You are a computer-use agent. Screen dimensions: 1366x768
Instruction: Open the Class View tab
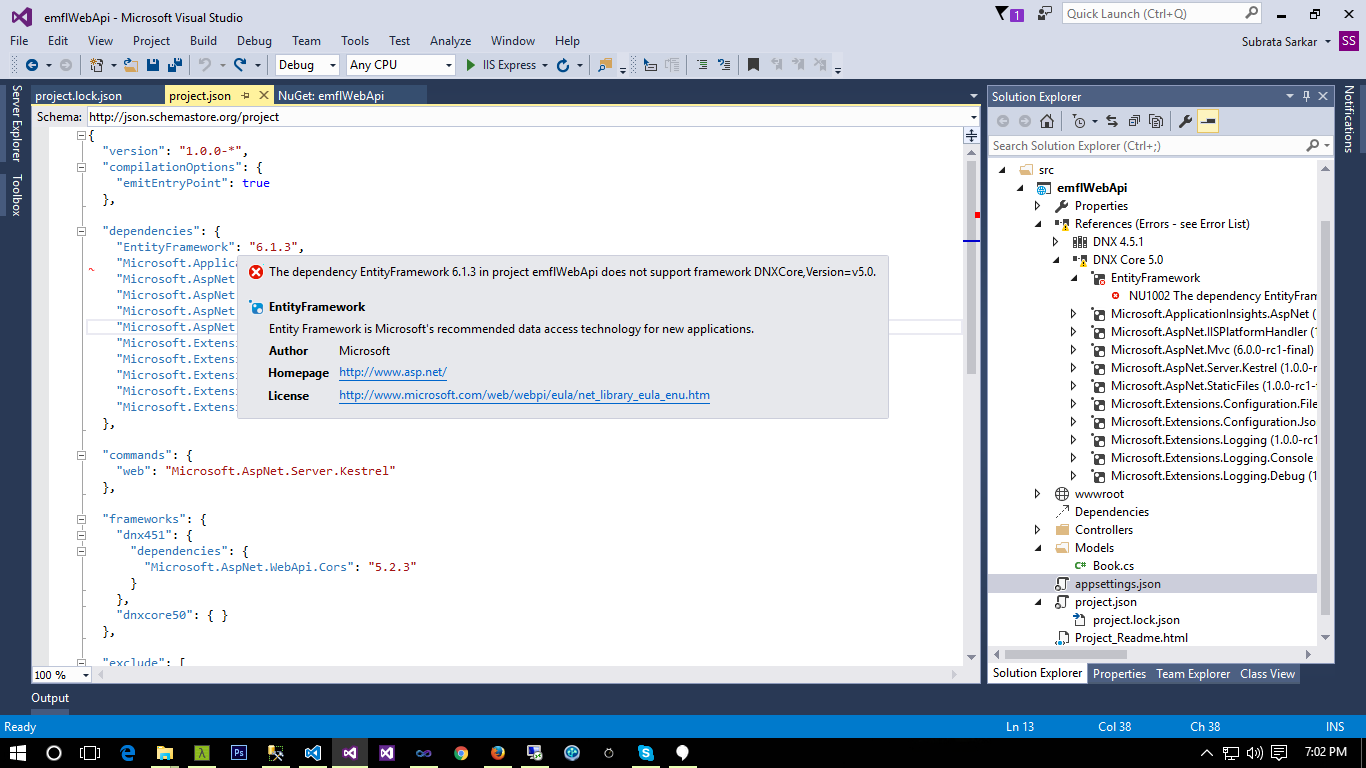[1267, 674]
